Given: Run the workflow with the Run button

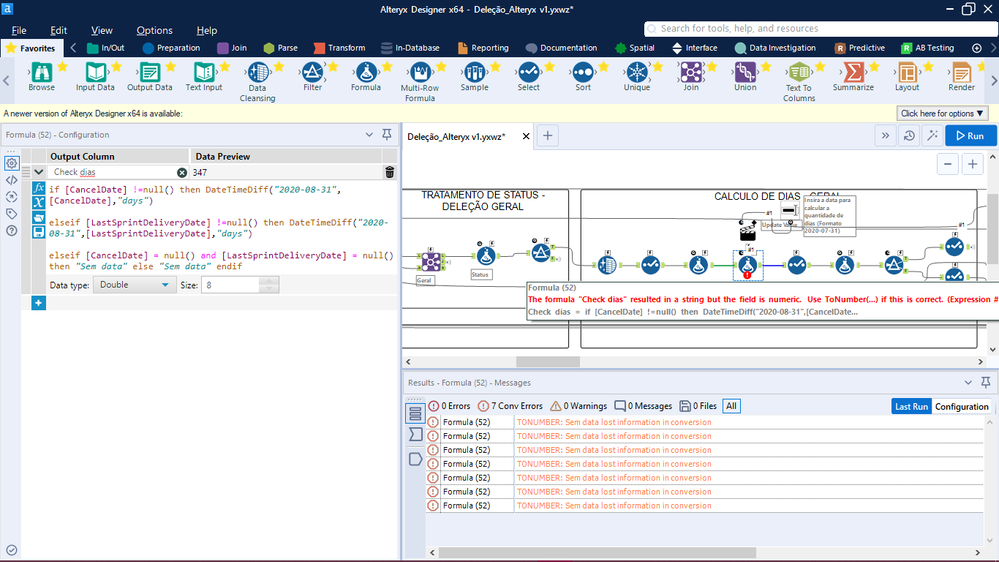Looking at the screenshot, I should point(970,136).
